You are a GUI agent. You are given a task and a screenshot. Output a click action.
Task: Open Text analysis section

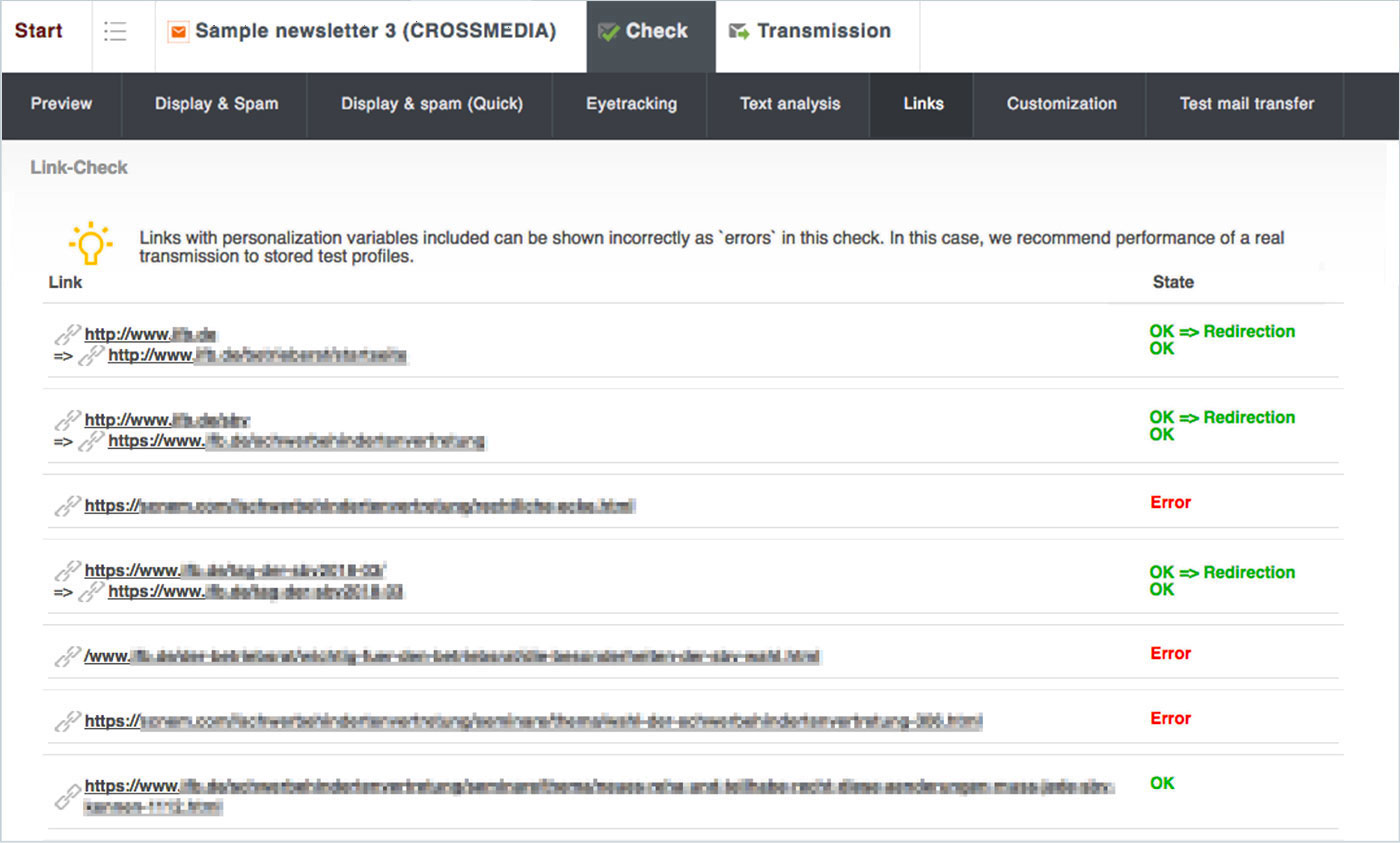point(790,104)
